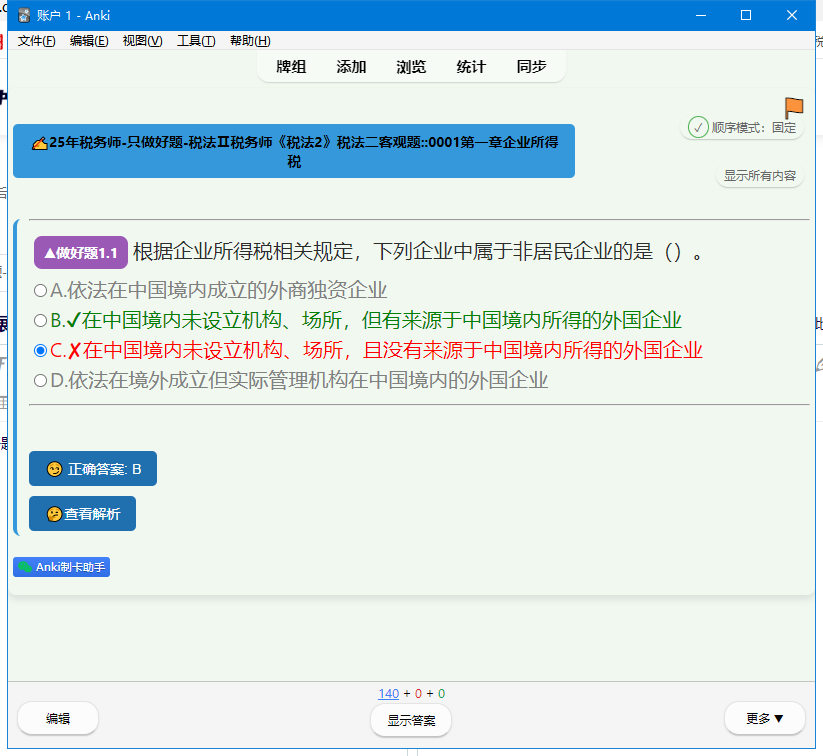Click the 显示所有内容 button
The width and height of the screenshot is (823, 756).
pos(759,176)
